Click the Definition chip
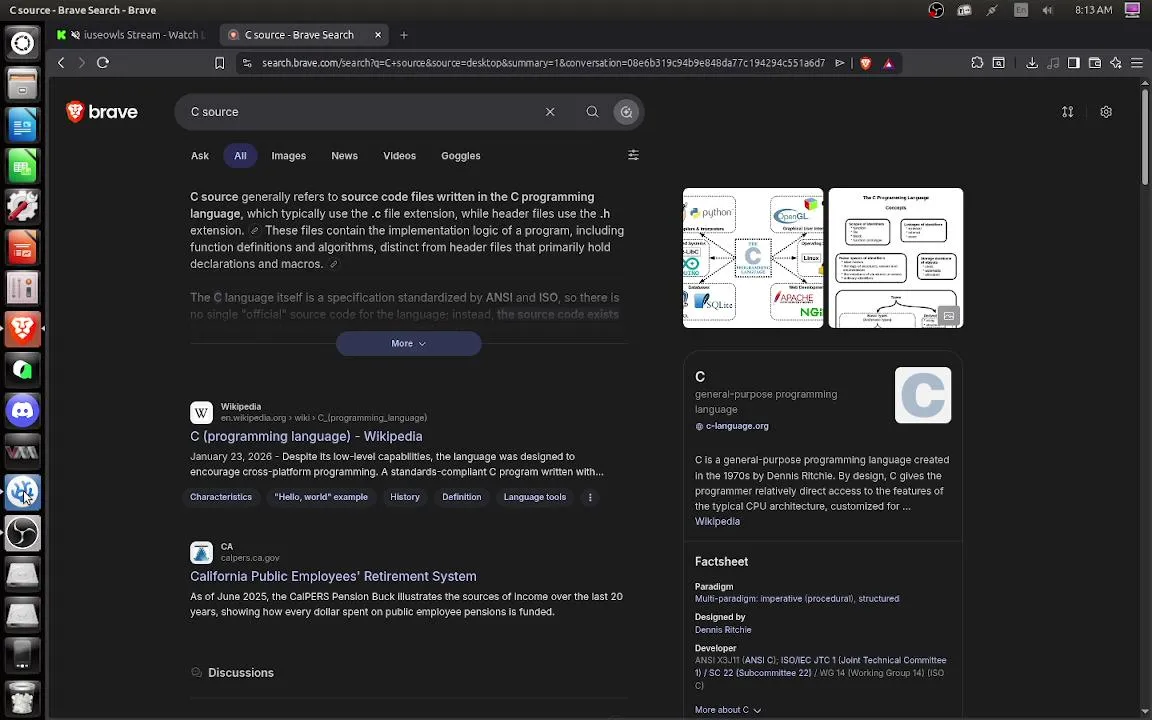 pyautogui.click(x=461, y=497)
